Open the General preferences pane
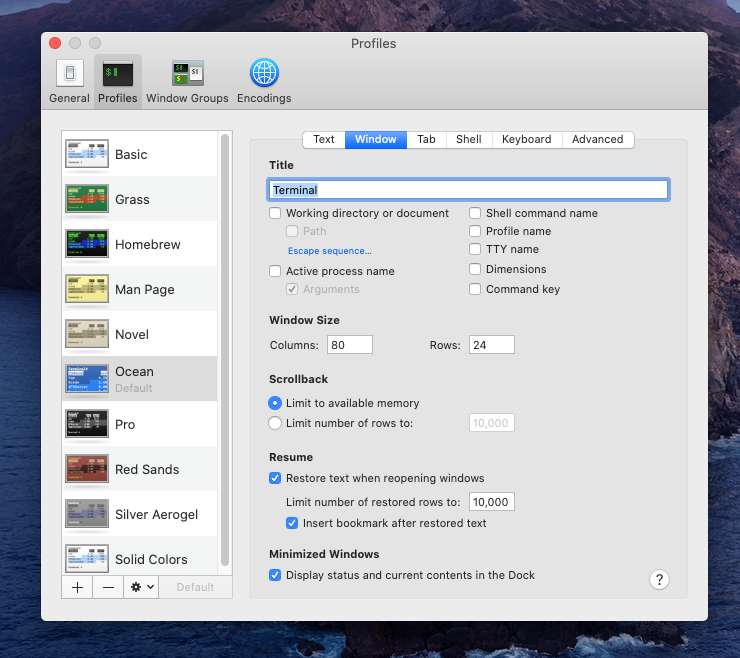 pos(69,81)
